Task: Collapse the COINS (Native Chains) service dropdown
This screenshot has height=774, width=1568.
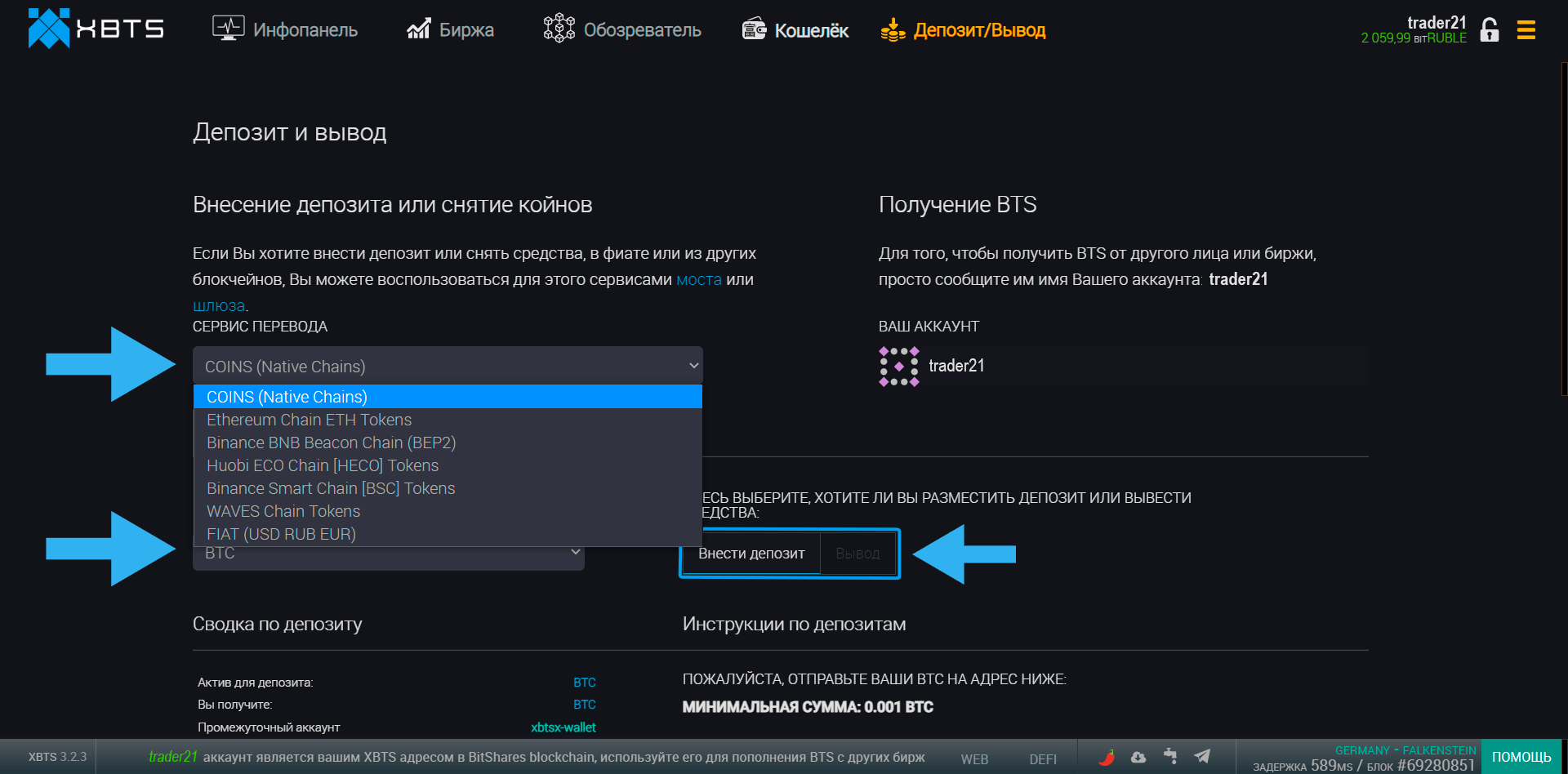Action: coord(448,367)
